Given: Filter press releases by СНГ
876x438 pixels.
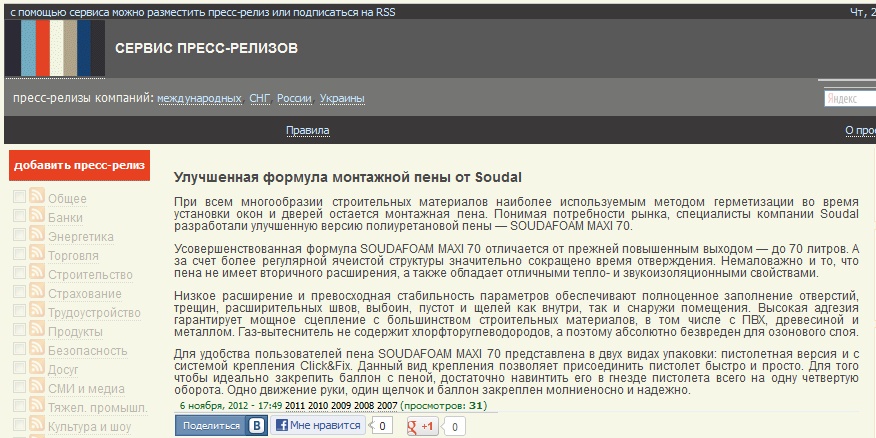Looking at the screenshot, I should tap(260, 98).
